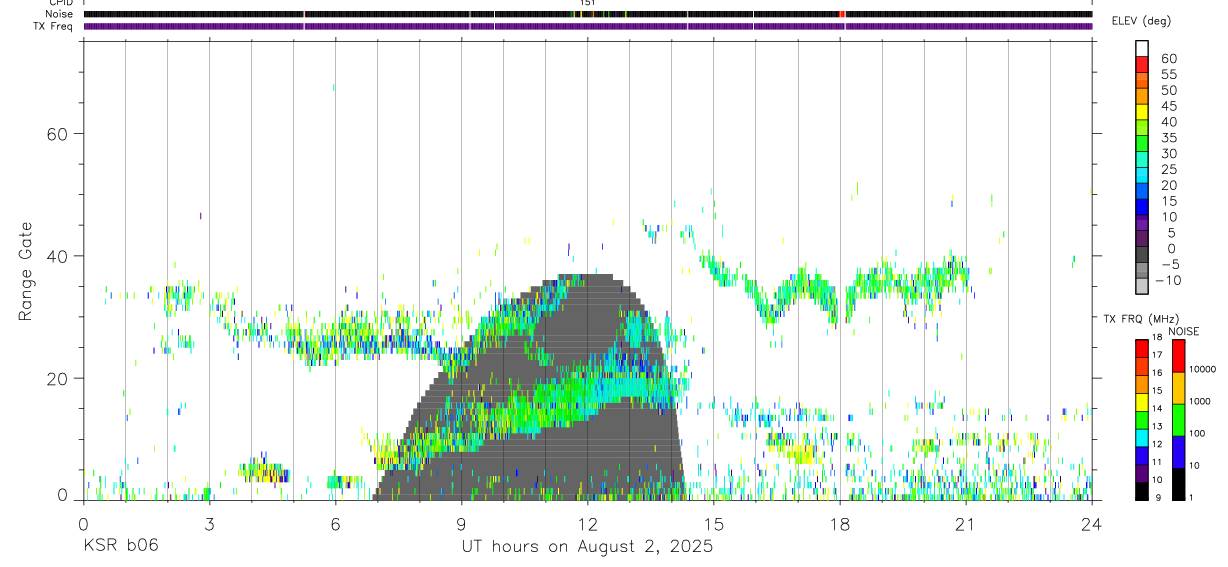
Task: Click the x-axis tick label '24'
Action: click(1091, 524)
